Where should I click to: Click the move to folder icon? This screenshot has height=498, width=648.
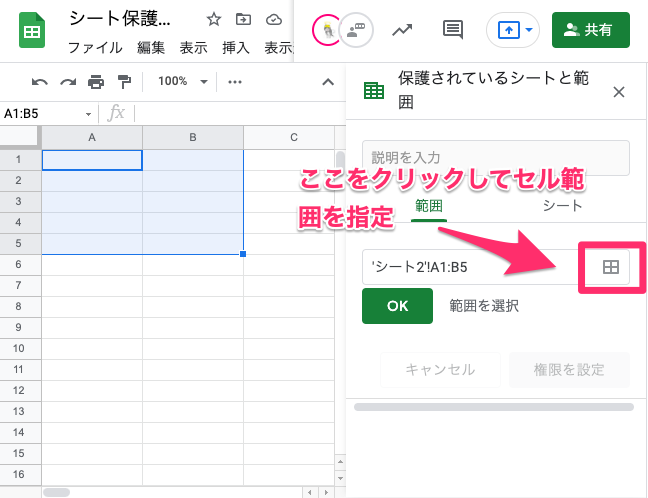point(243,19)
